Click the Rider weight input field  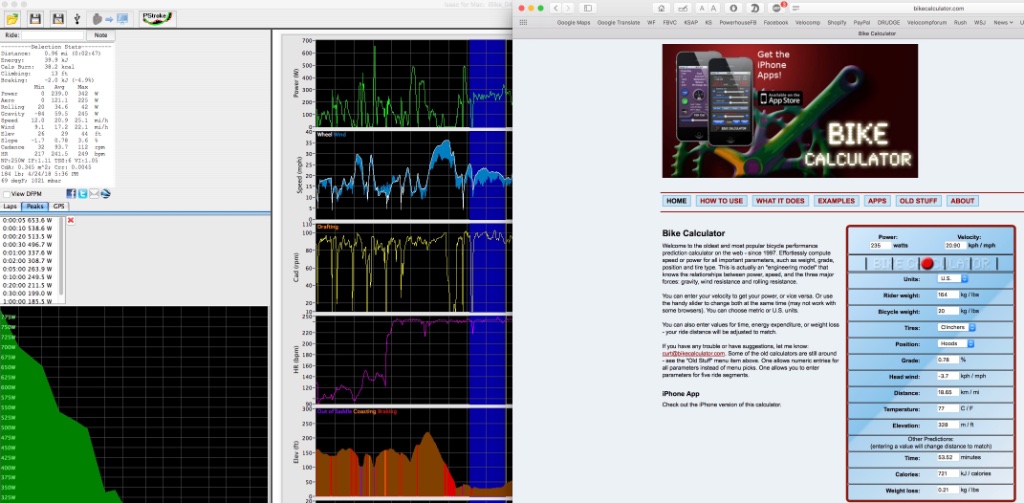(948, 295)
